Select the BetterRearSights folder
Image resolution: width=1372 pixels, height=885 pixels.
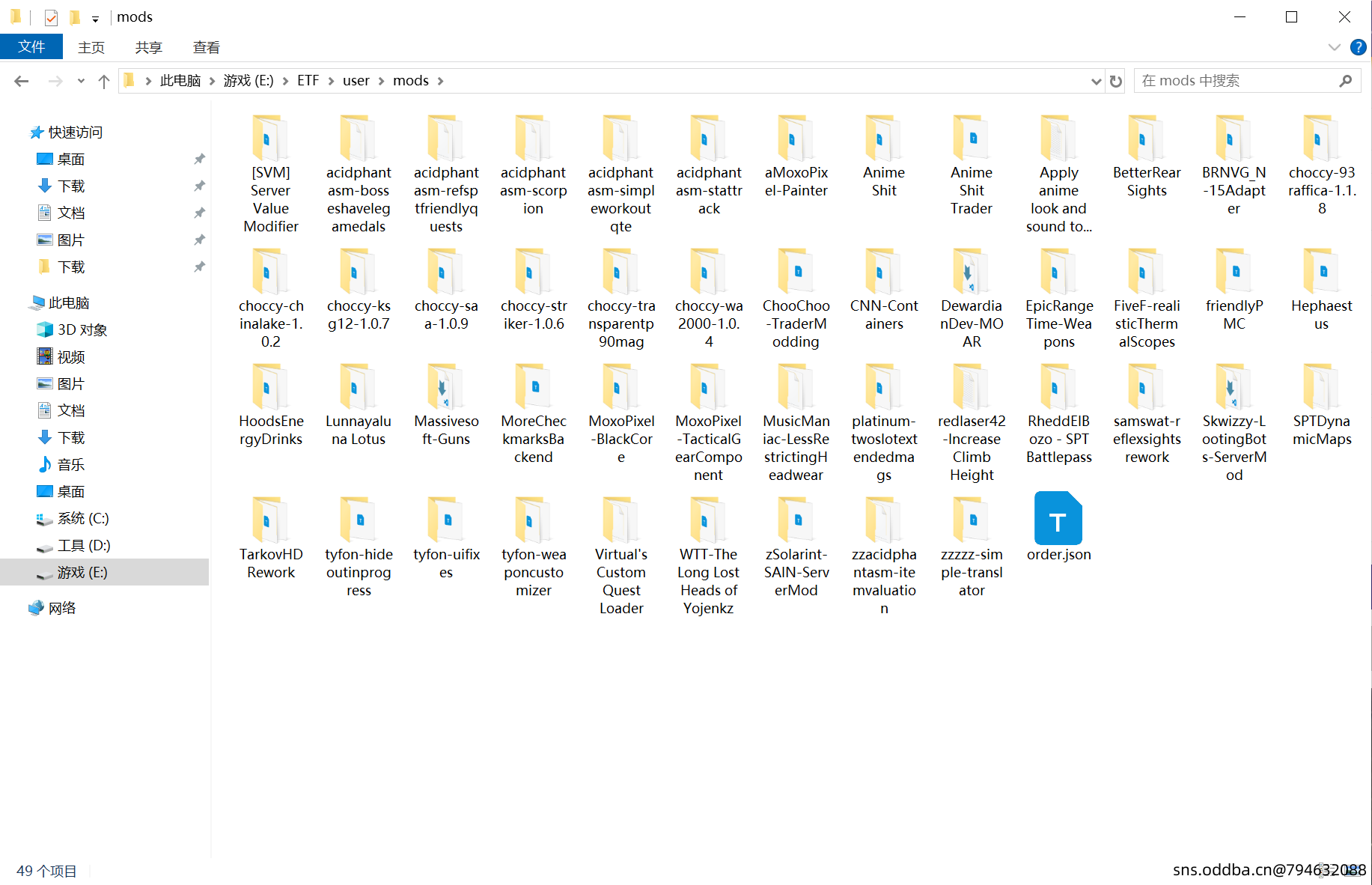[x=1147, y=156]
